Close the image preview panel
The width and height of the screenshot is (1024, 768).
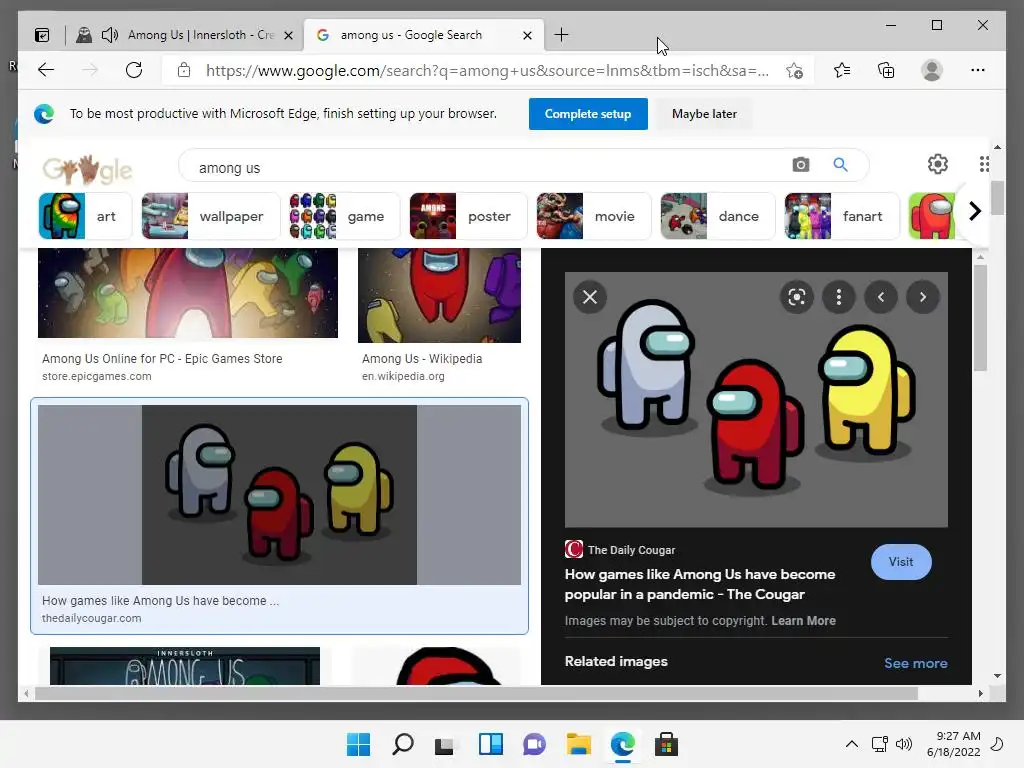(x=590, y=297)
